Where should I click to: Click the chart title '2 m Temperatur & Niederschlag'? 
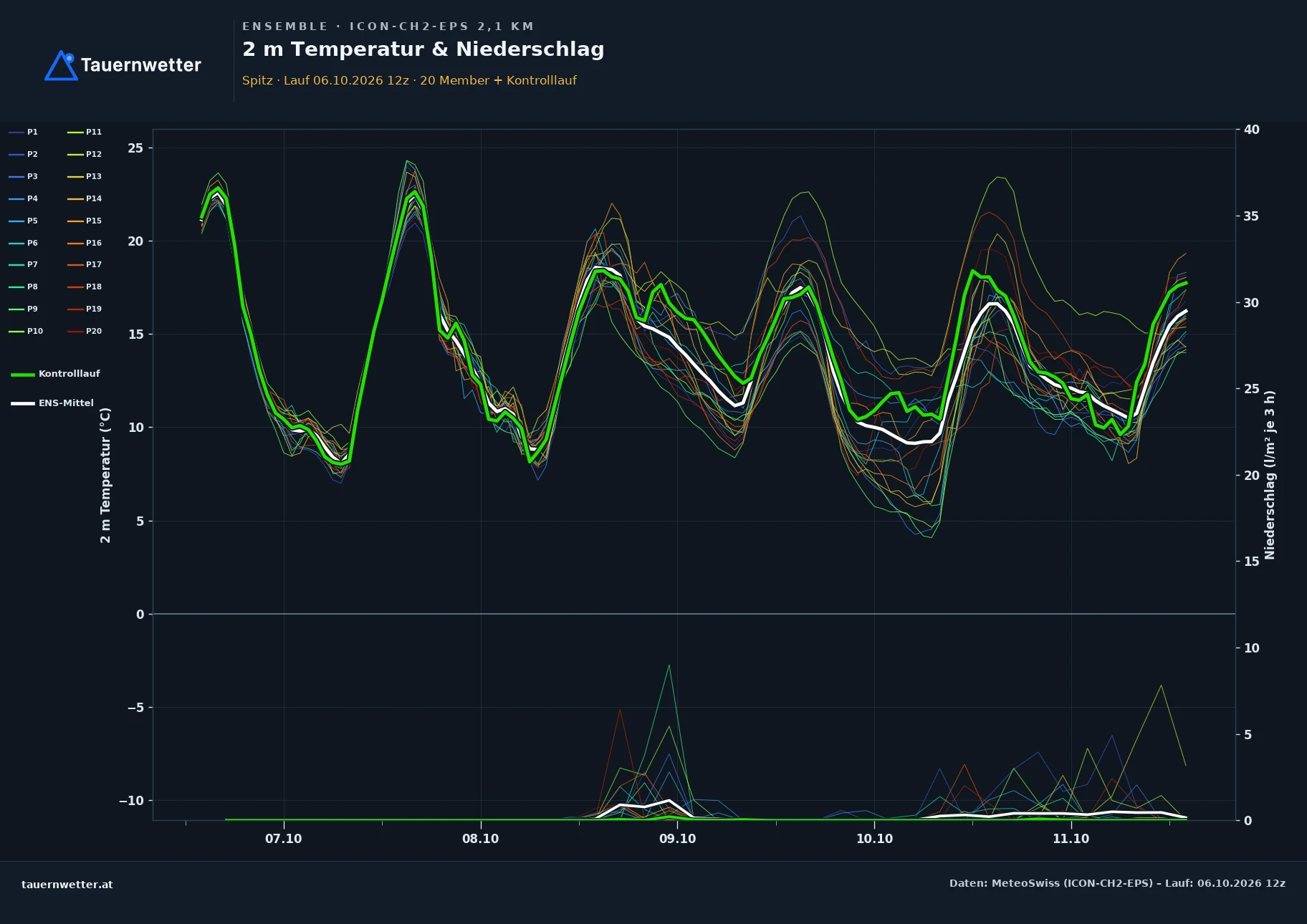[423, 49]
